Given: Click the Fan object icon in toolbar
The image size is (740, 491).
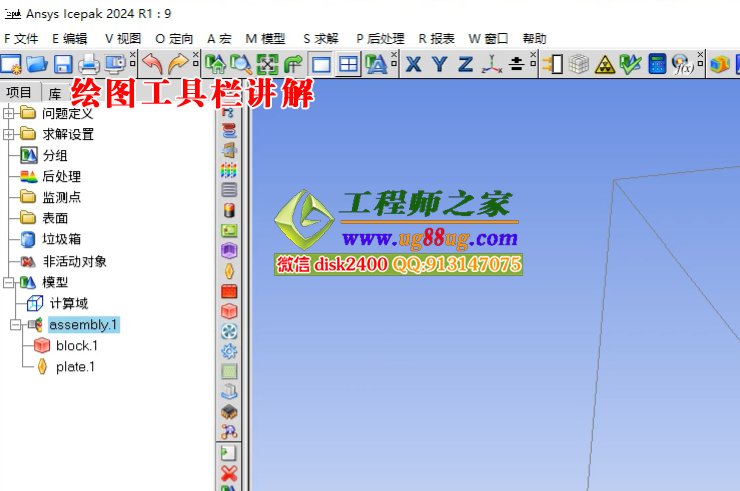Looking at the screenshot, I should [229, 331].
